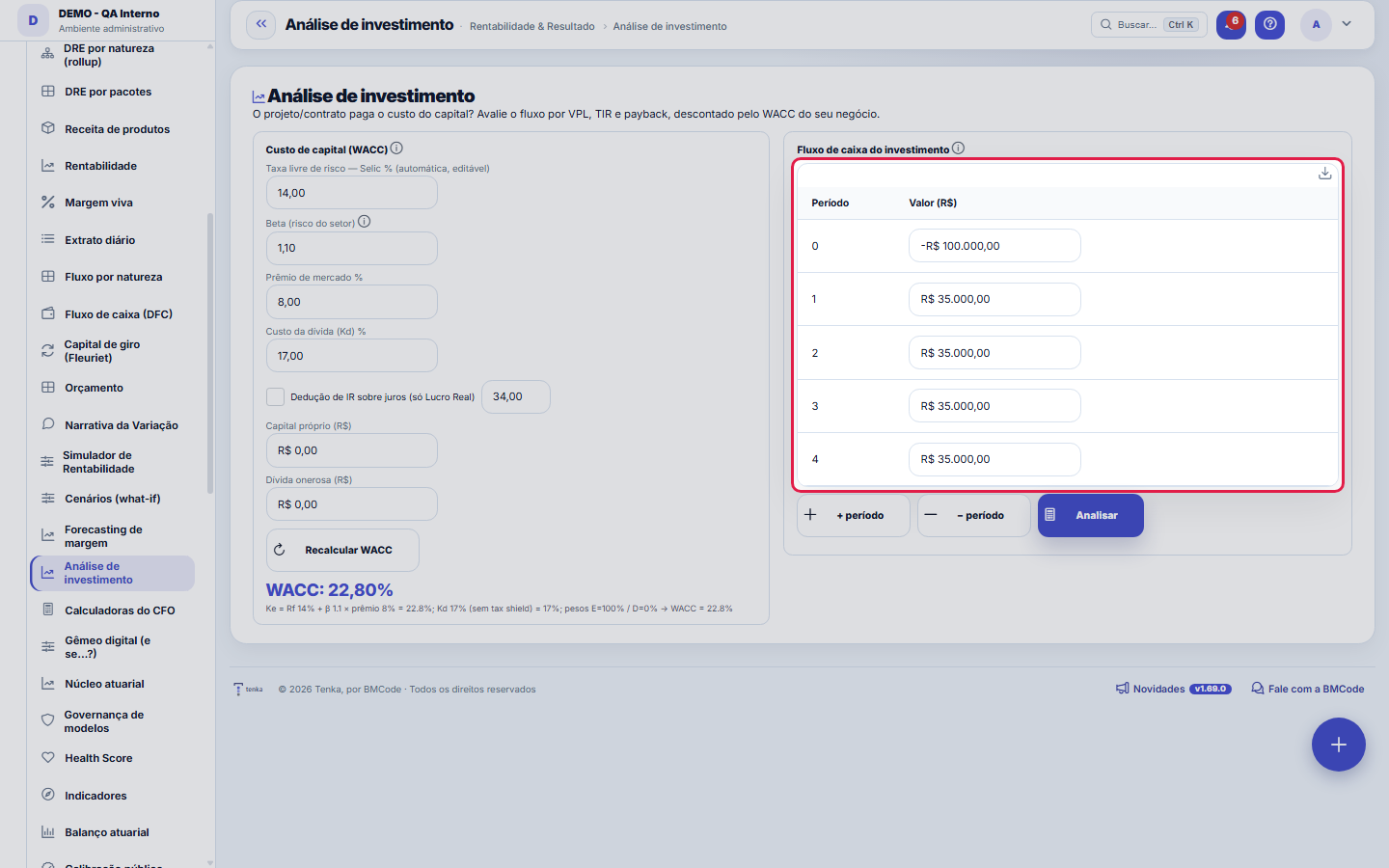The width and height of the screenshot is (1389, 868).
Task: Focus the Buscar search box
Action: [x=1149, y=24]
